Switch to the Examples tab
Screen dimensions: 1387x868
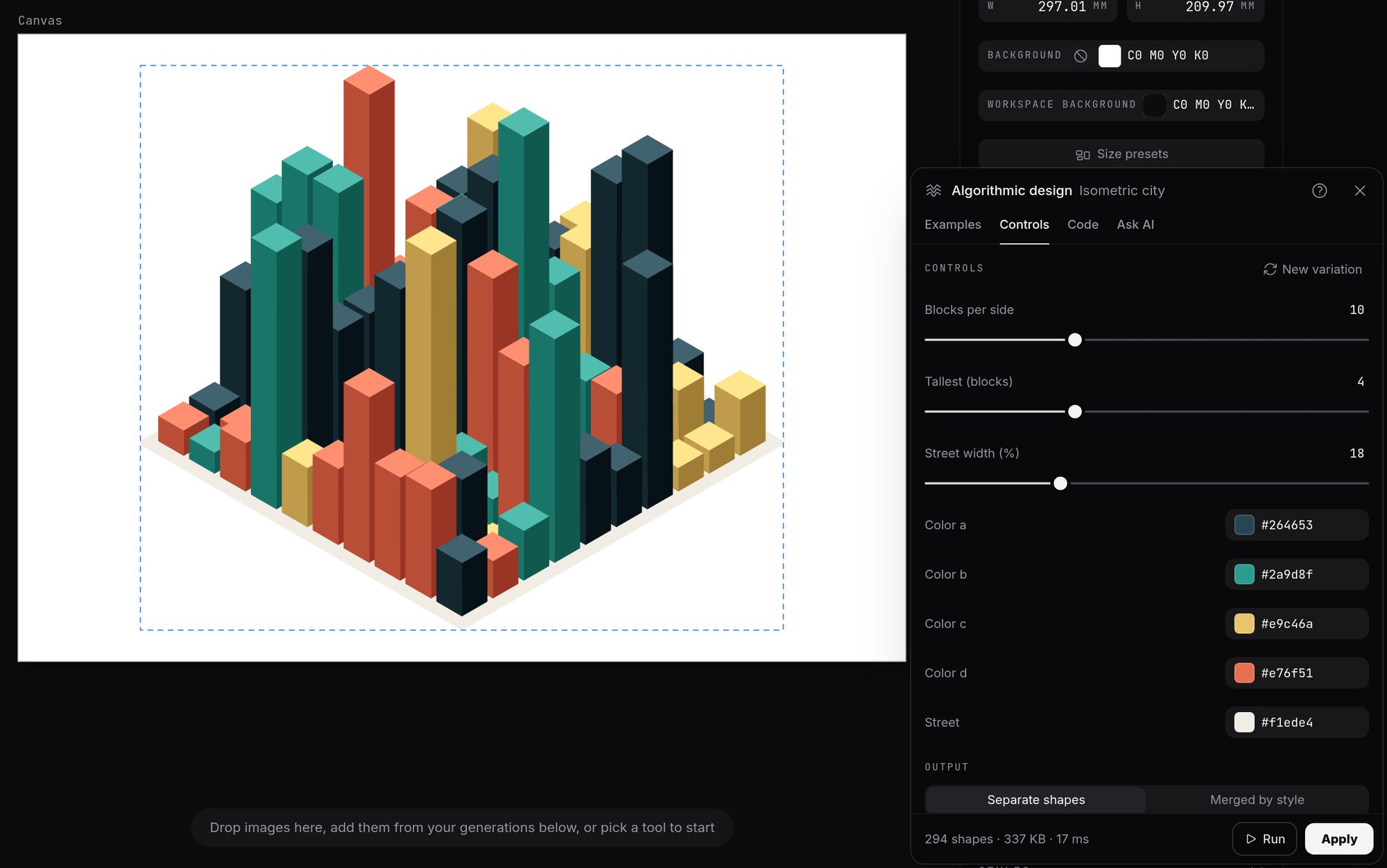pos(952,225)
